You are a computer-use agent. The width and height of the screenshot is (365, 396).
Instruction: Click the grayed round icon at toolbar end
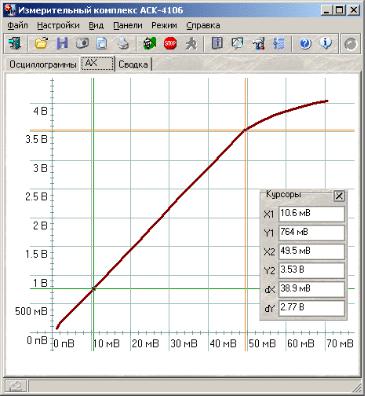351,44
